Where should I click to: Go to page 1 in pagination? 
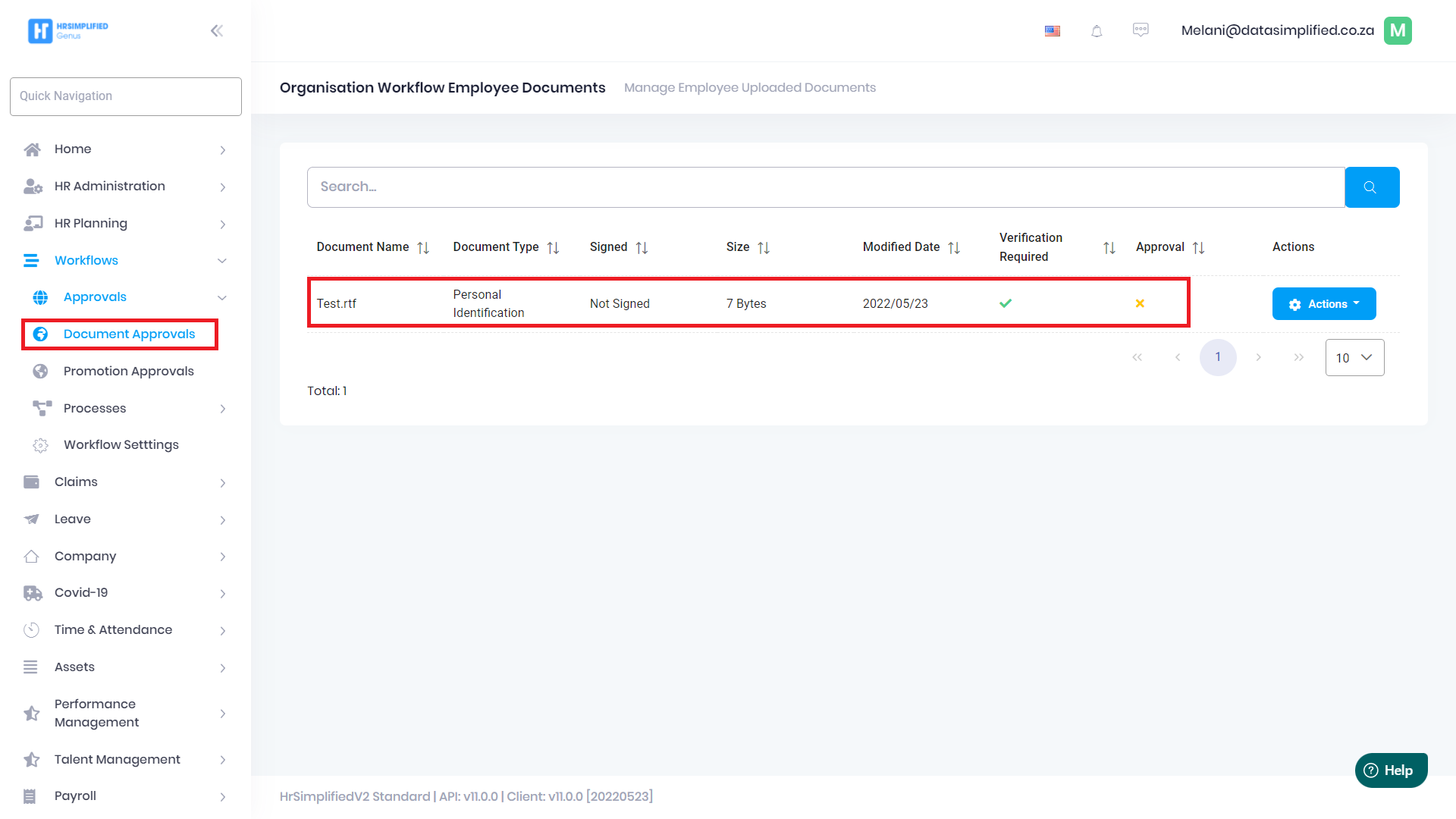tap(1218, 357)
